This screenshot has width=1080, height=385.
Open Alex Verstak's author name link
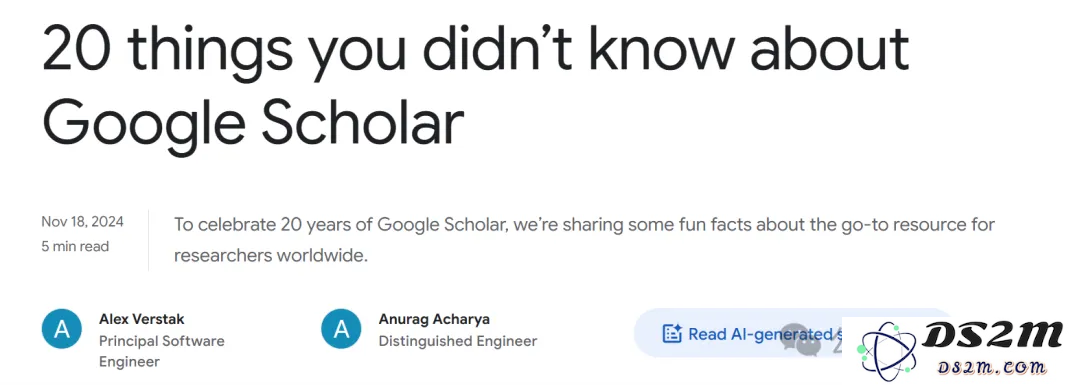(x=142, y=320)
